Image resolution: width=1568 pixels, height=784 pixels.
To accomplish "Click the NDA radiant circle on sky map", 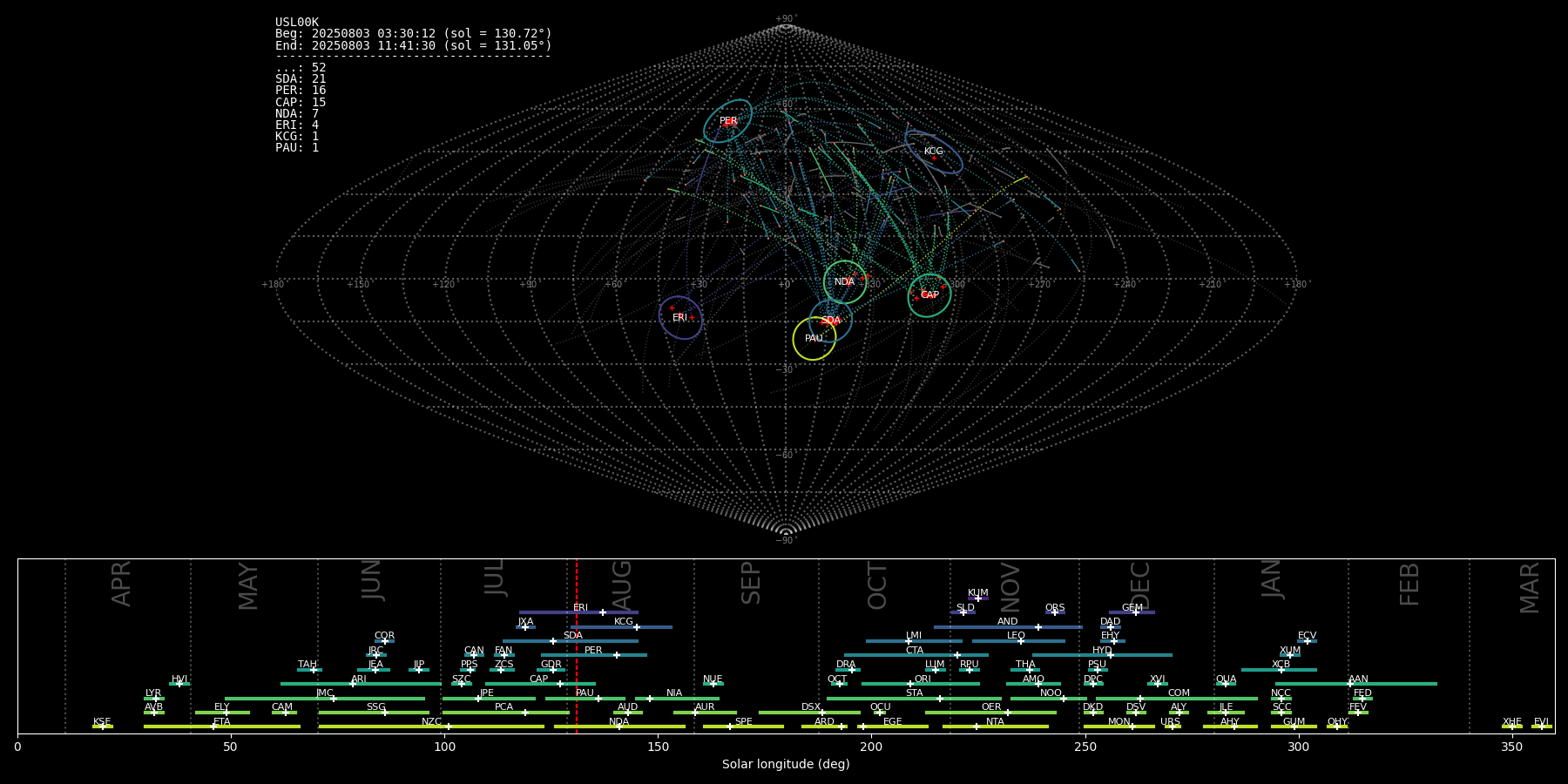I will click(x=845, y=281).
